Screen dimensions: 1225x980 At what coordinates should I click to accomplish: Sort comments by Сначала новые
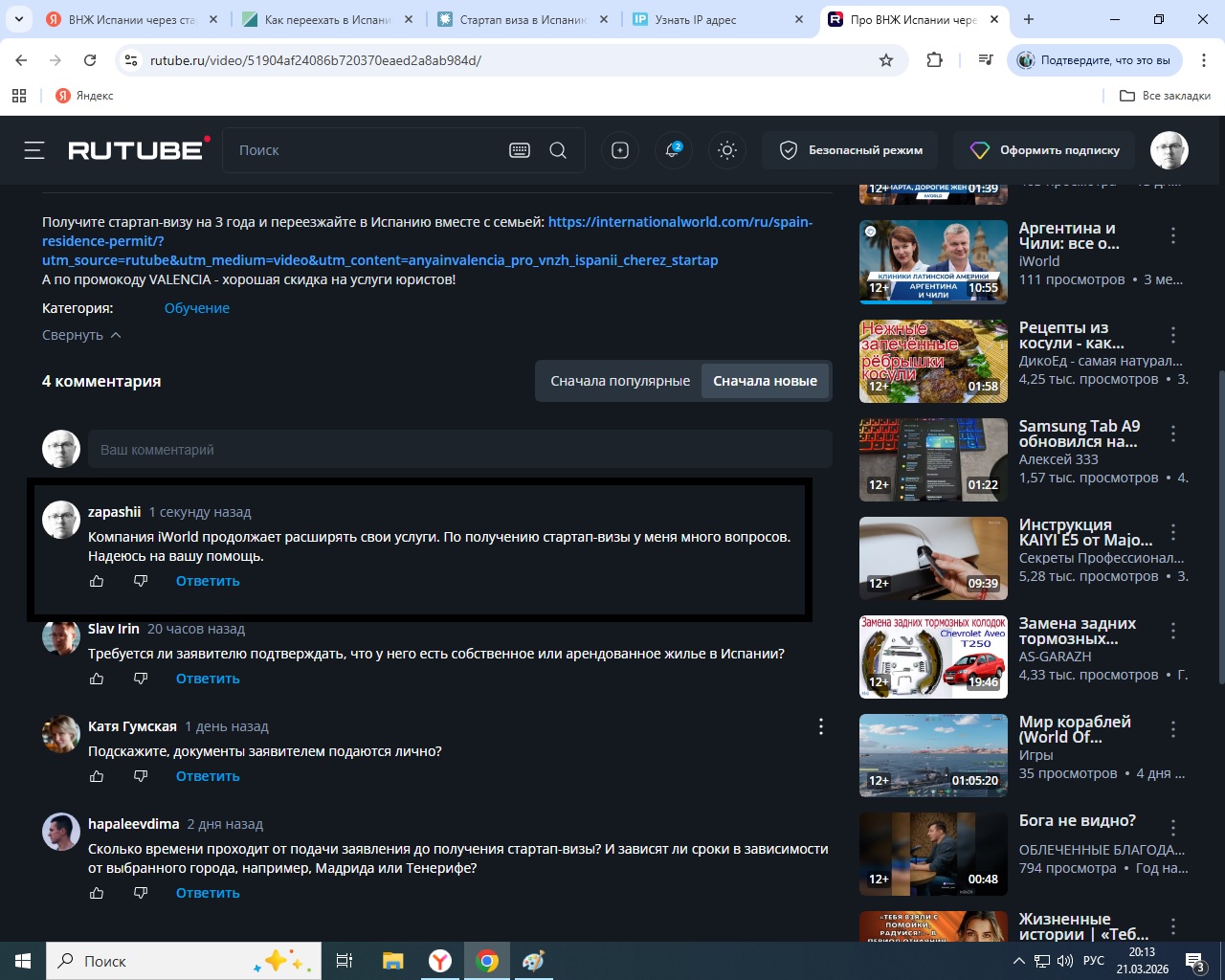tap(765, 381)
